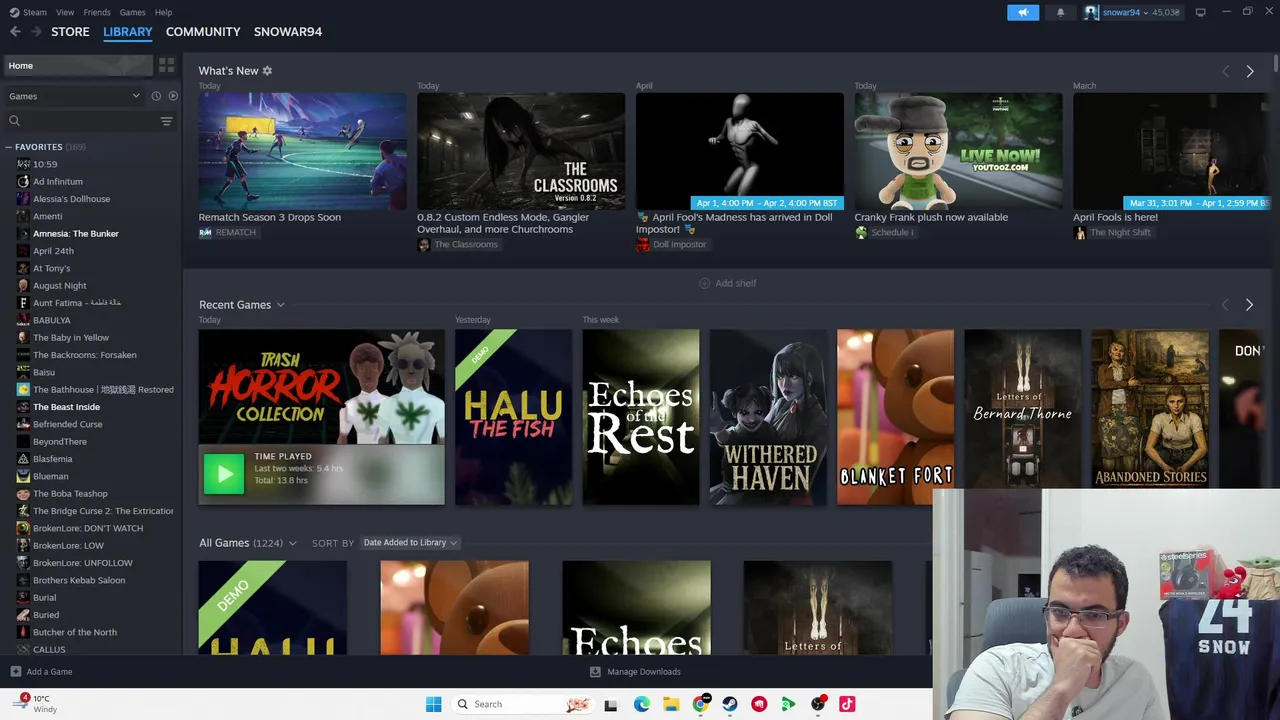Open the SNOWAR94 profile tab
1280x720 pixels.
coord(288,32)
